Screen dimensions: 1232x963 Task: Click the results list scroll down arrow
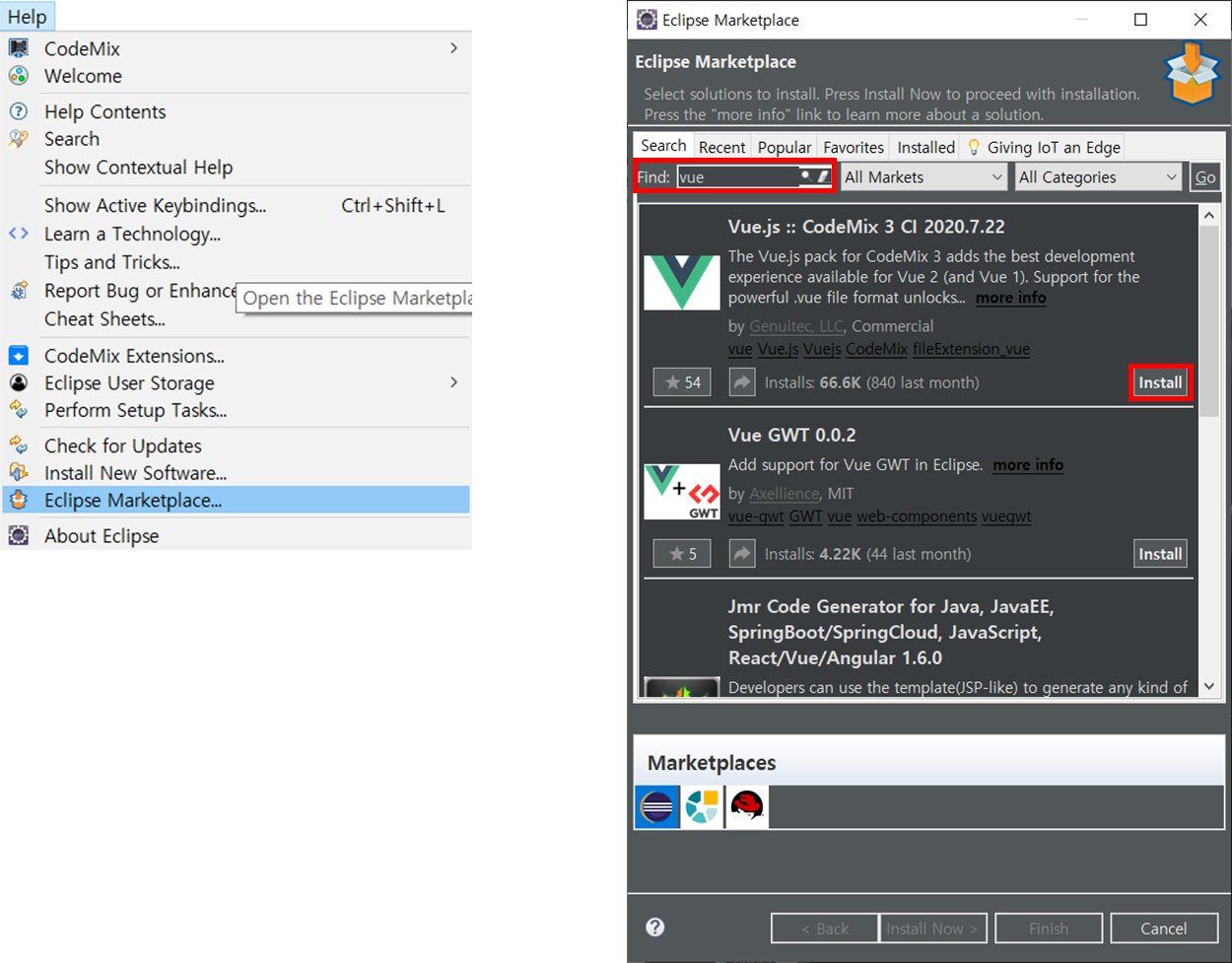[1209, 686]
